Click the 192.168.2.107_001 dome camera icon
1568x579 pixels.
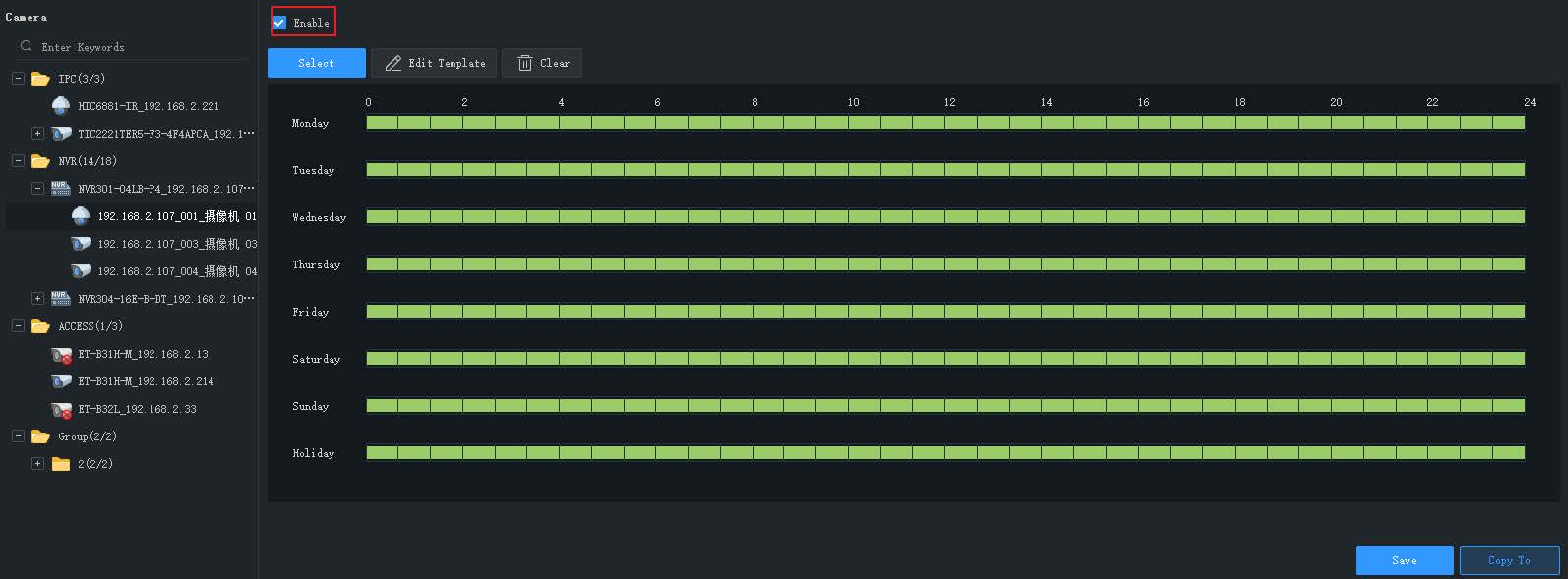coord(81,215)
